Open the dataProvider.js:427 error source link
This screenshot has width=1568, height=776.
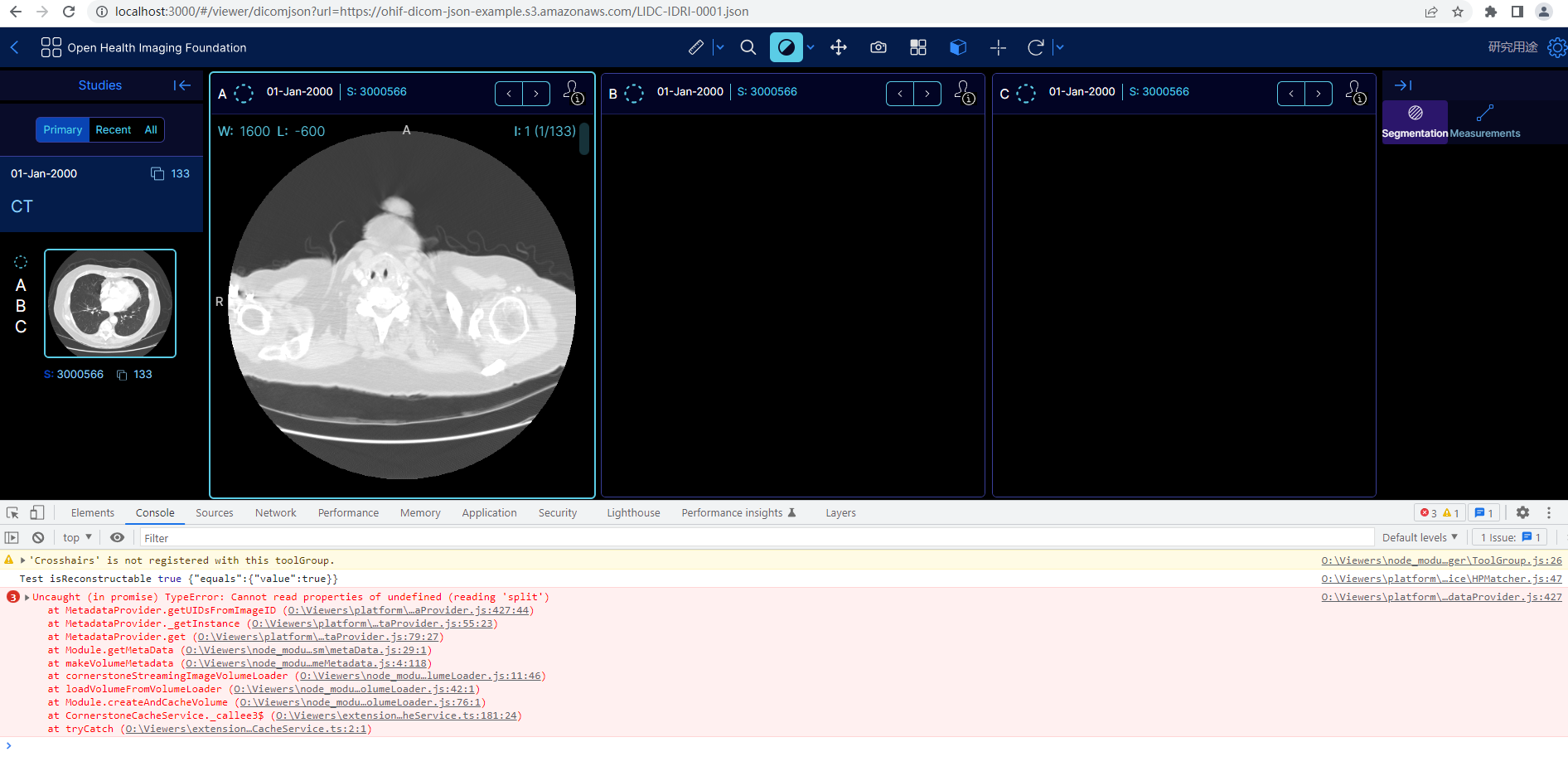1441,596
